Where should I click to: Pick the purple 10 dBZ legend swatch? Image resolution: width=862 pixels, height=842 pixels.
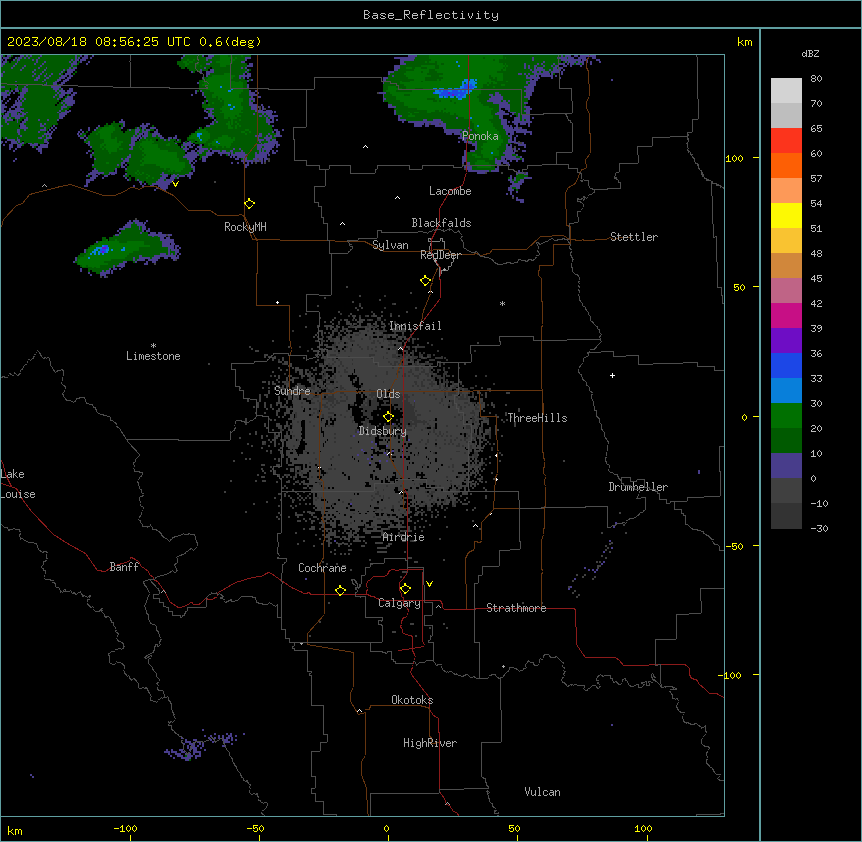[786, 466]
